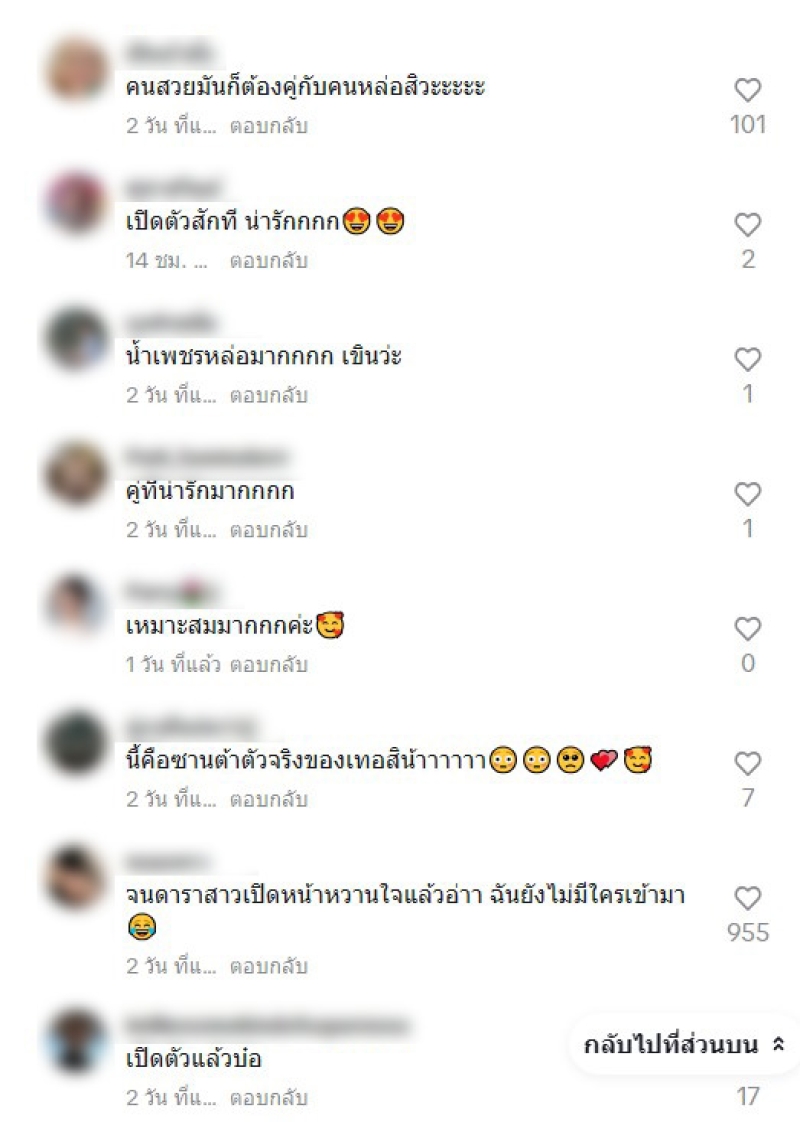Reply to เปิดตัวแล้วบ่อ comment
The height and width of the screenshot is (1122, 800).
pyautogui.click(x=268, y=1098)
